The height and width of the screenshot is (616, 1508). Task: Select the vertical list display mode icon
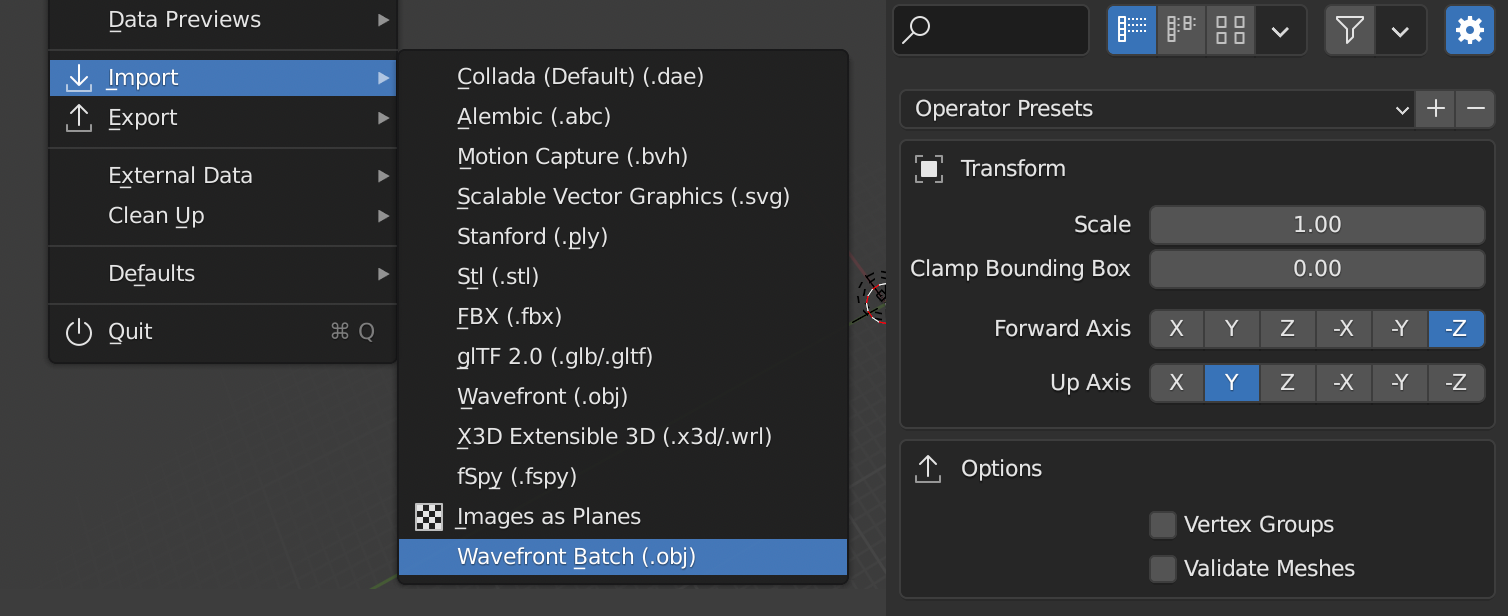1131,30
